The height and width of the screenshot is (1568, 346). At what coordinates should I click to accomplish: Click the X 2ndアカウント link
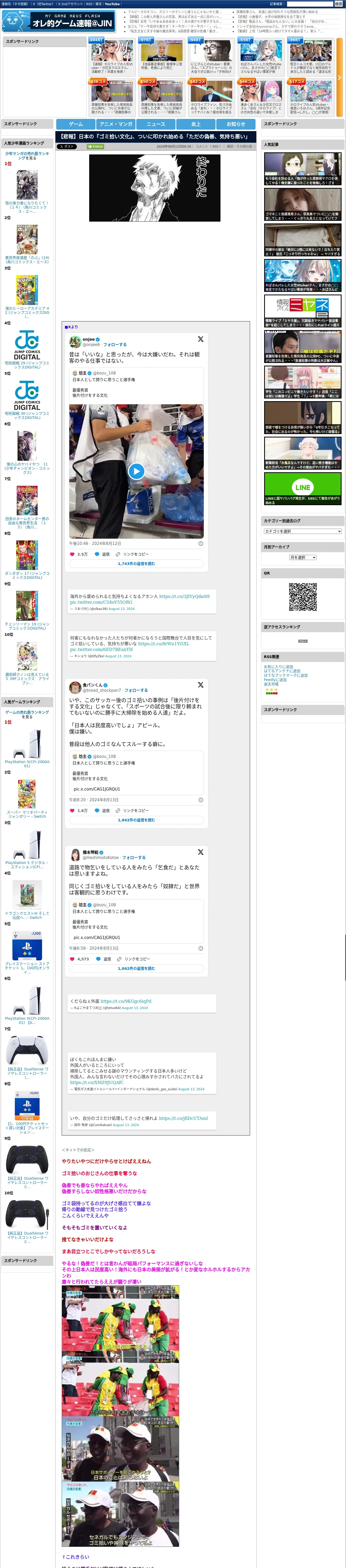[x=70, y=4]
